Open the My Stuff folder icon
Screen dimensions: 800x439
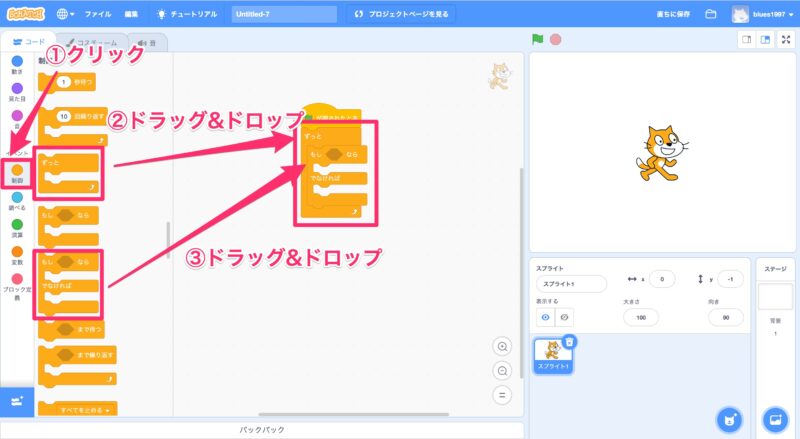coord(711,14)
